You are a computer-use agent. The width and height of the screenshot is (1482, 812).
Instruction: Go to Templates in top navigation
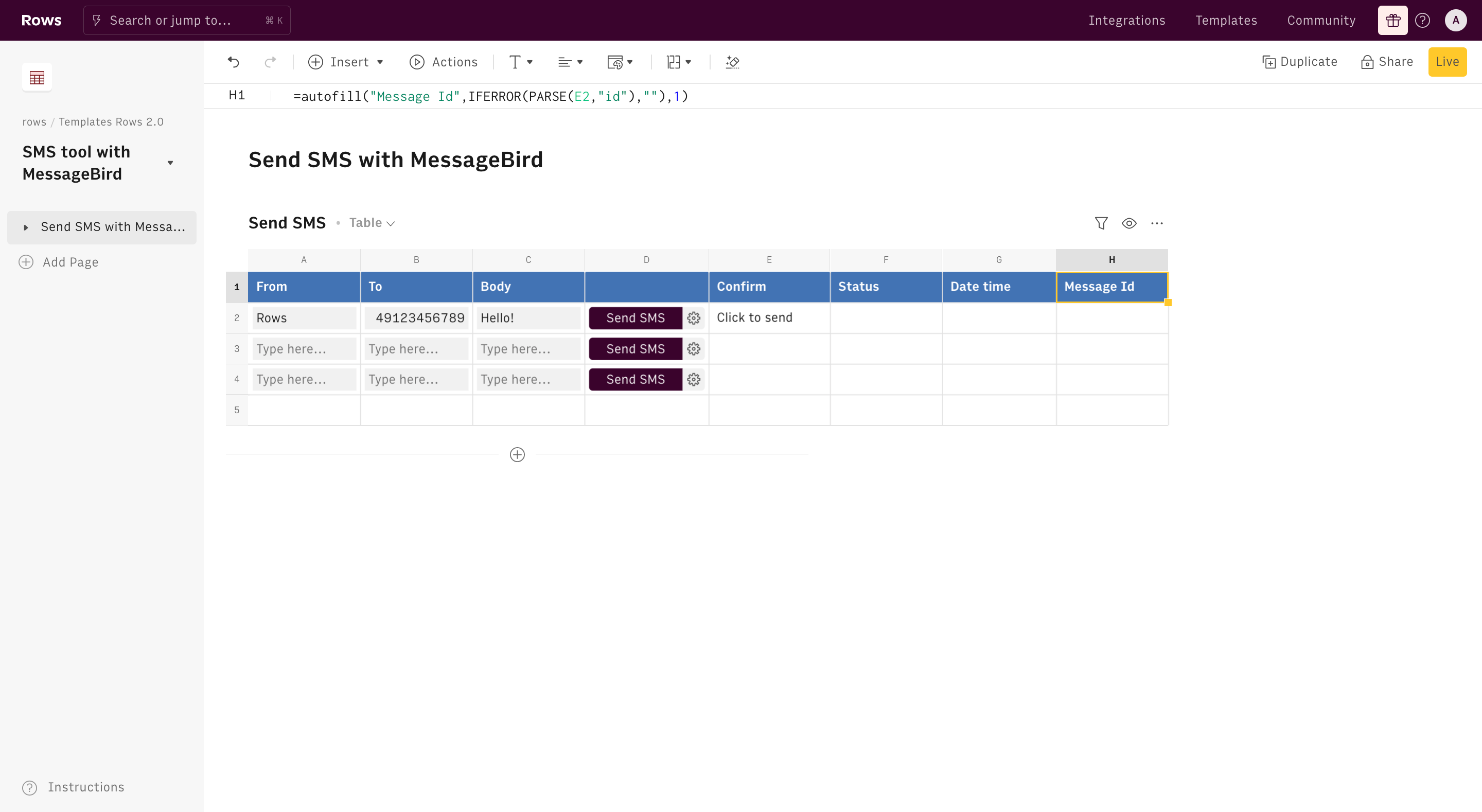tap(1226, 20)
